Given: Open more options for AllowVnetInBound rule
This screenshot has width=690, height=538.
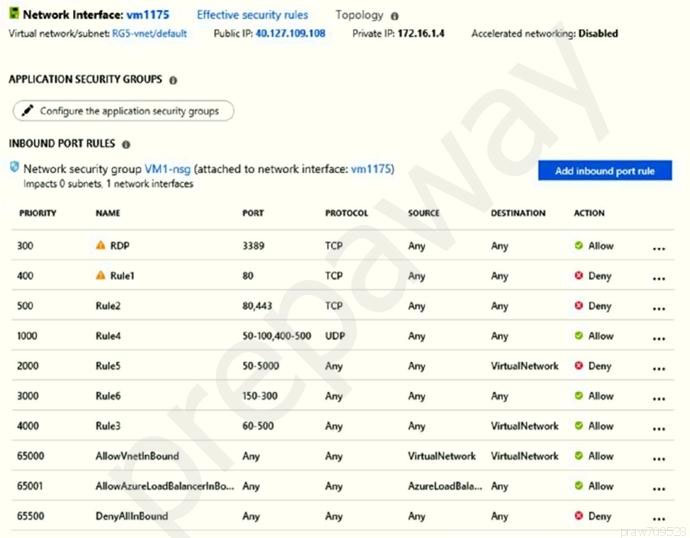Looking at the screenshot, I should coord(659,459).
